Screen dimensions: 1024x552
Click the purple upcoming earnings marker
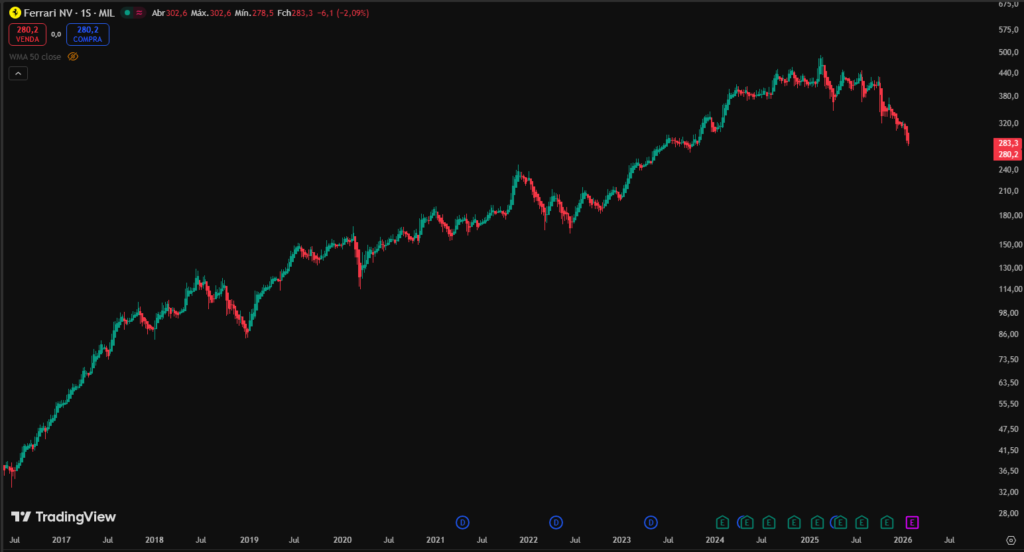tap(911, 522)
